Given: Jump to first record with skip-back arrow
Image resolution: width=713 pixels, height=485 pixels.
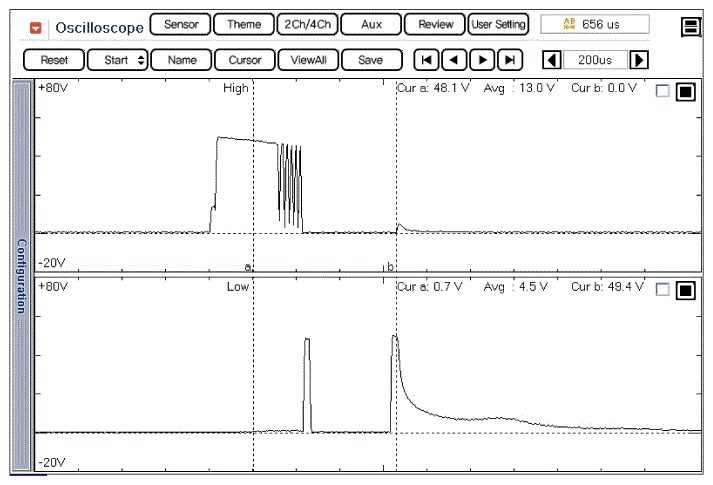Looking at the screenshot, I should pos(427,60).
